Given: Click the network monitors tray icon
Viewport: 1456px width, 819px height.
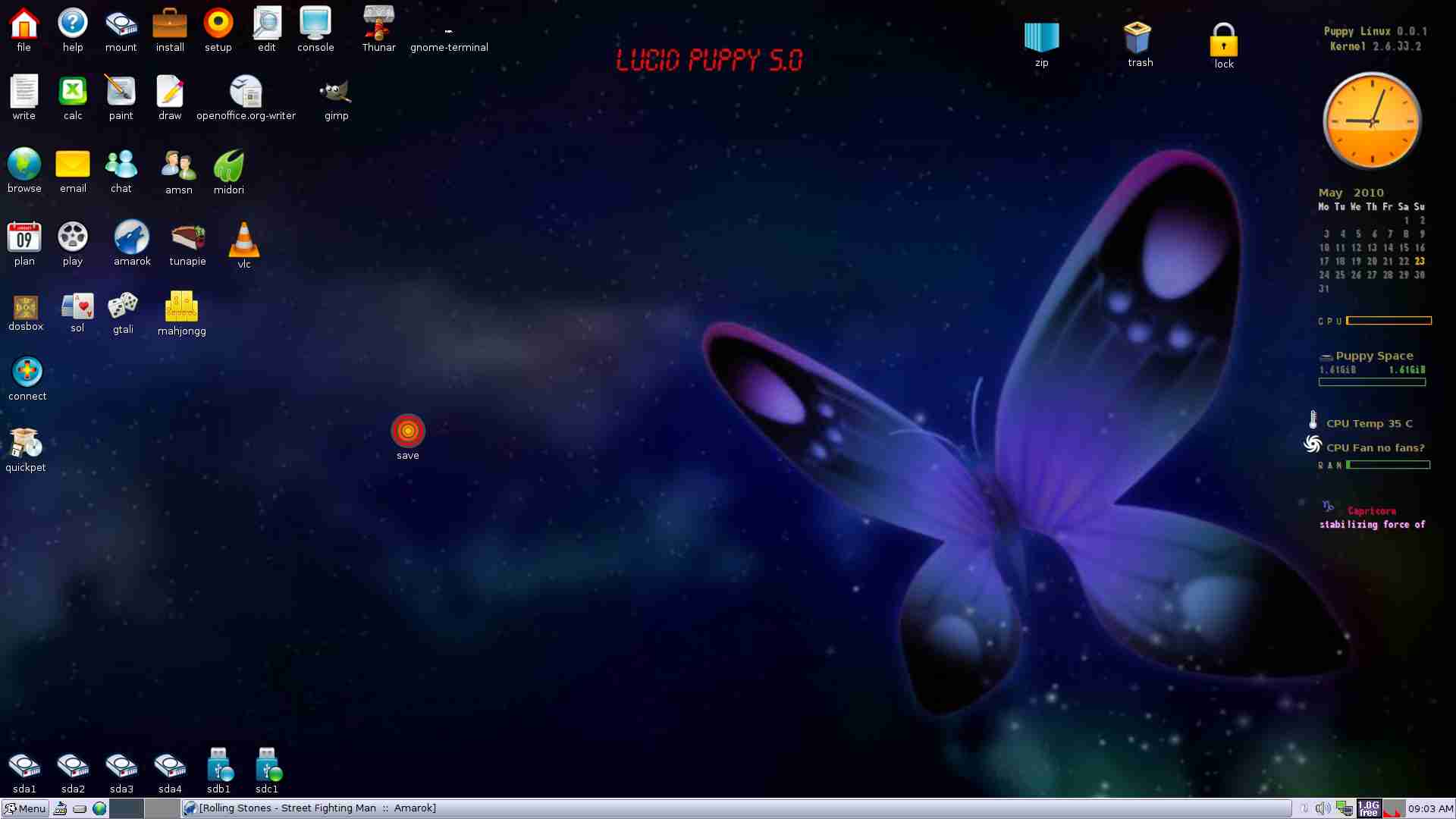Looking at the screenshot, I should point(1345,808).
